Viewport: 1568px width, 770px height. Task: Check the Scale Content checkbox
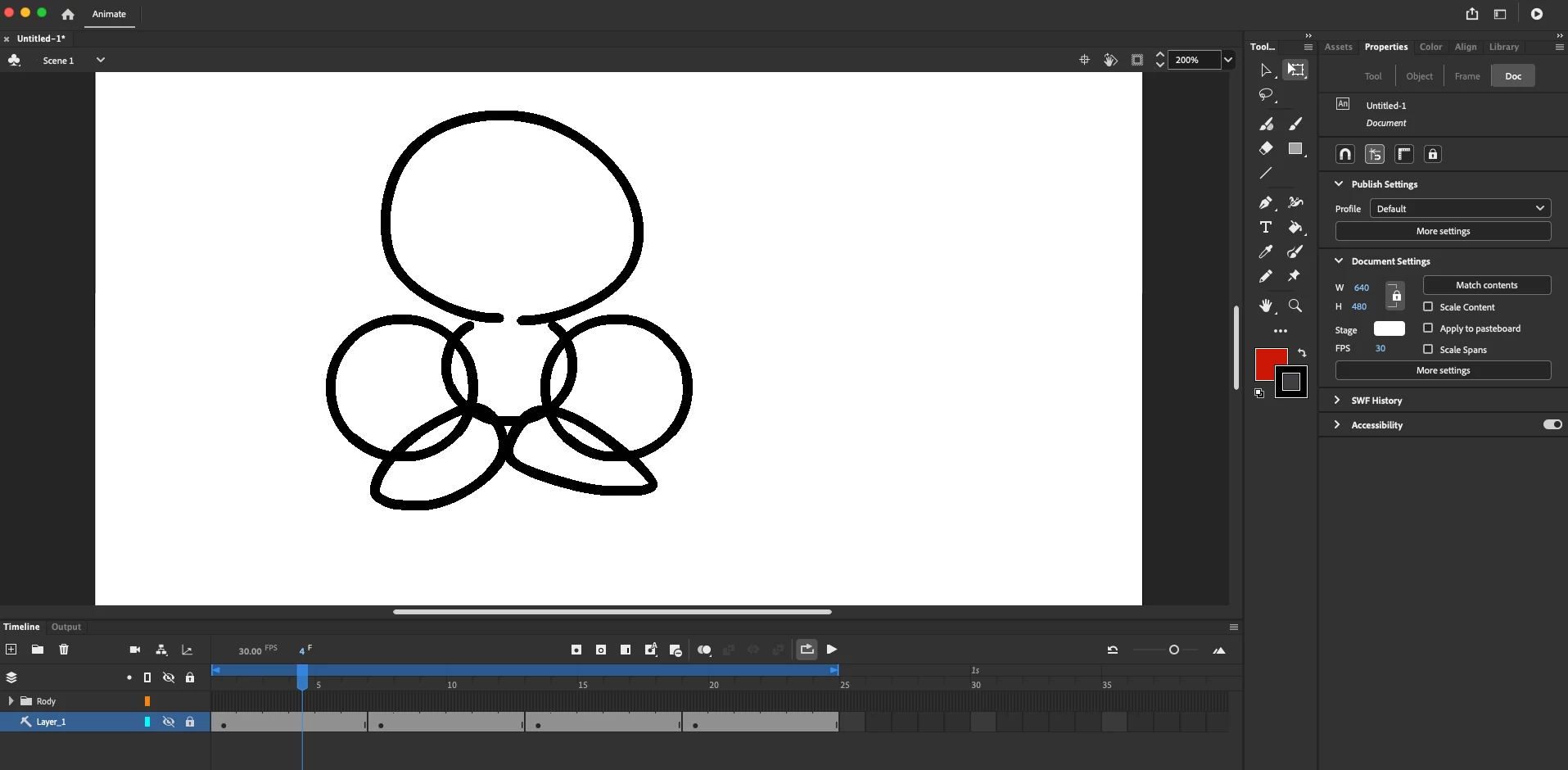pyautogui.click(x=1428, y=306)
